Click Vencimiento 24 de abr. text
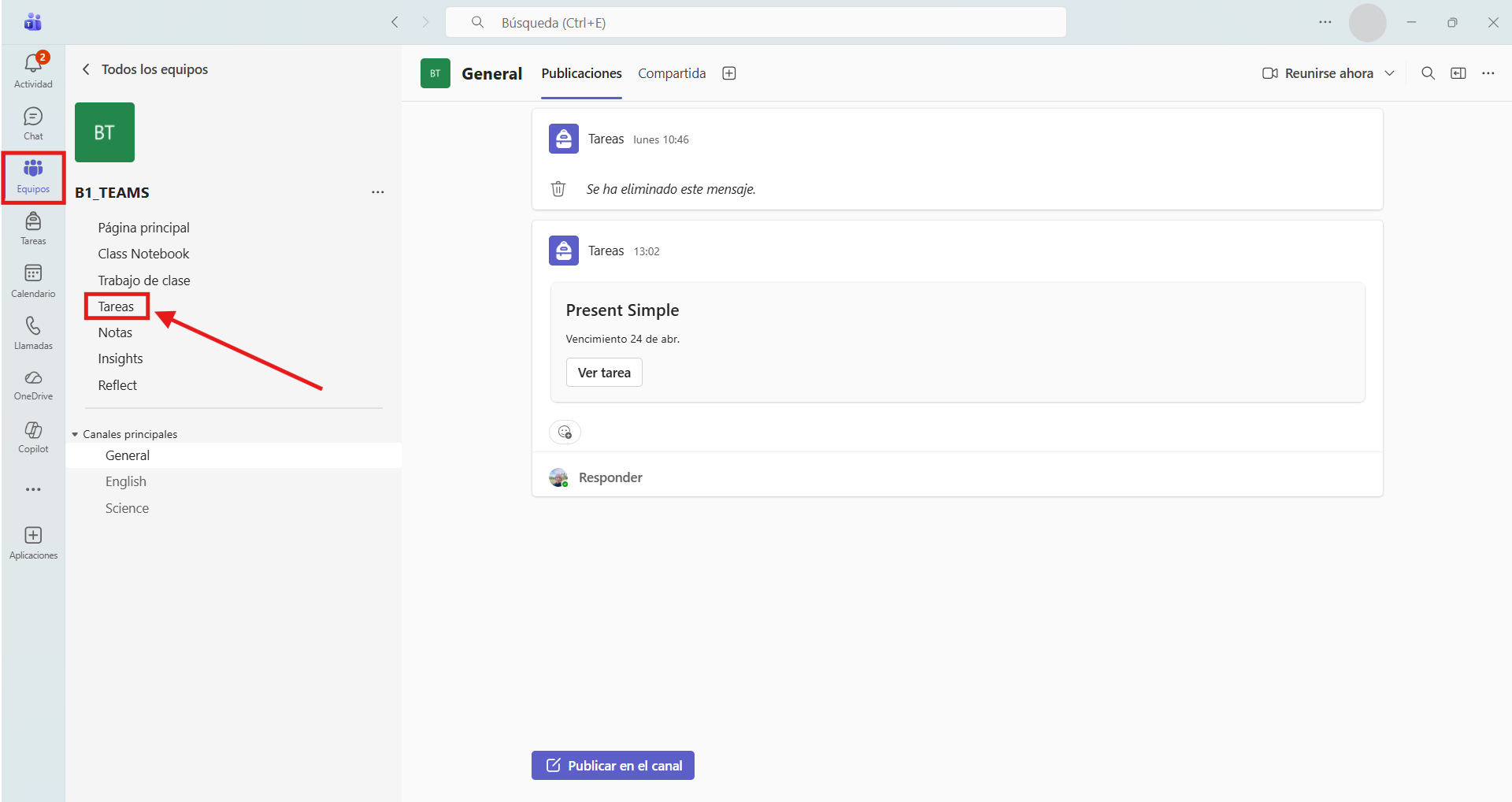The width and height of the screenshot is (1512, 802). tap(622, 339)
